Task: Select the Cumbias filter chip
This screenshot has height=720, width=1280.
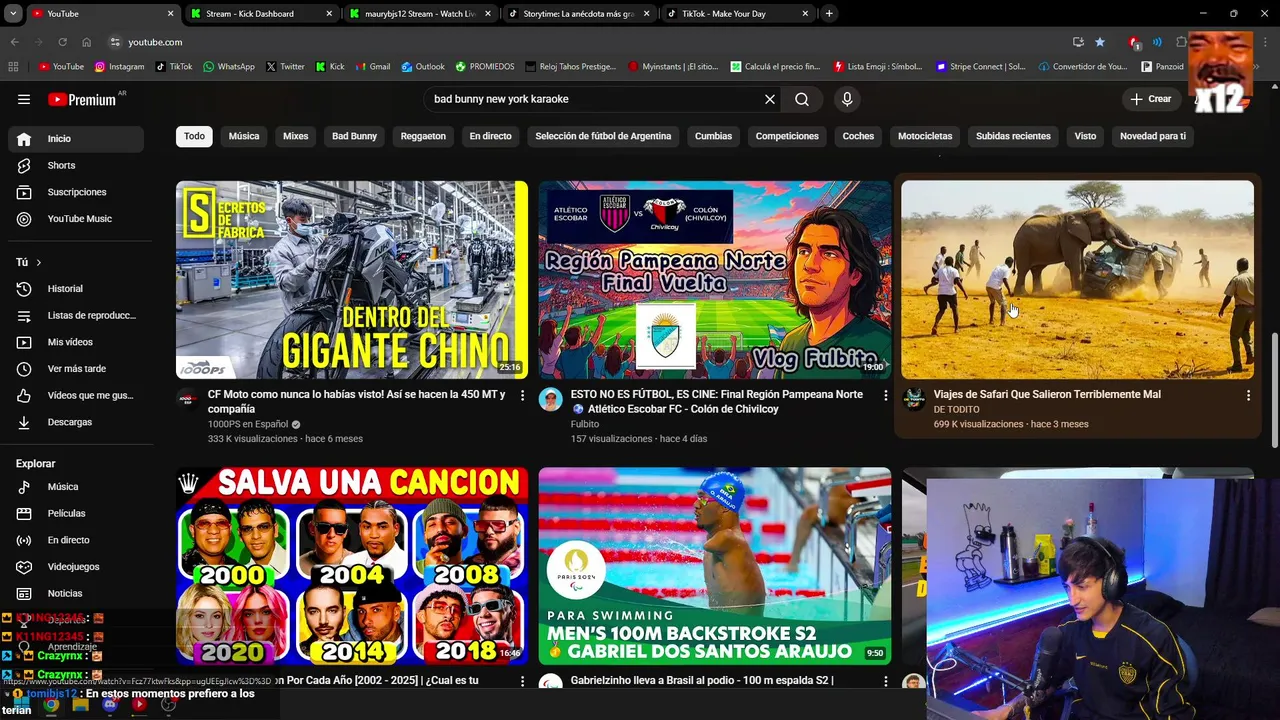Action: [x=713, y=136]
